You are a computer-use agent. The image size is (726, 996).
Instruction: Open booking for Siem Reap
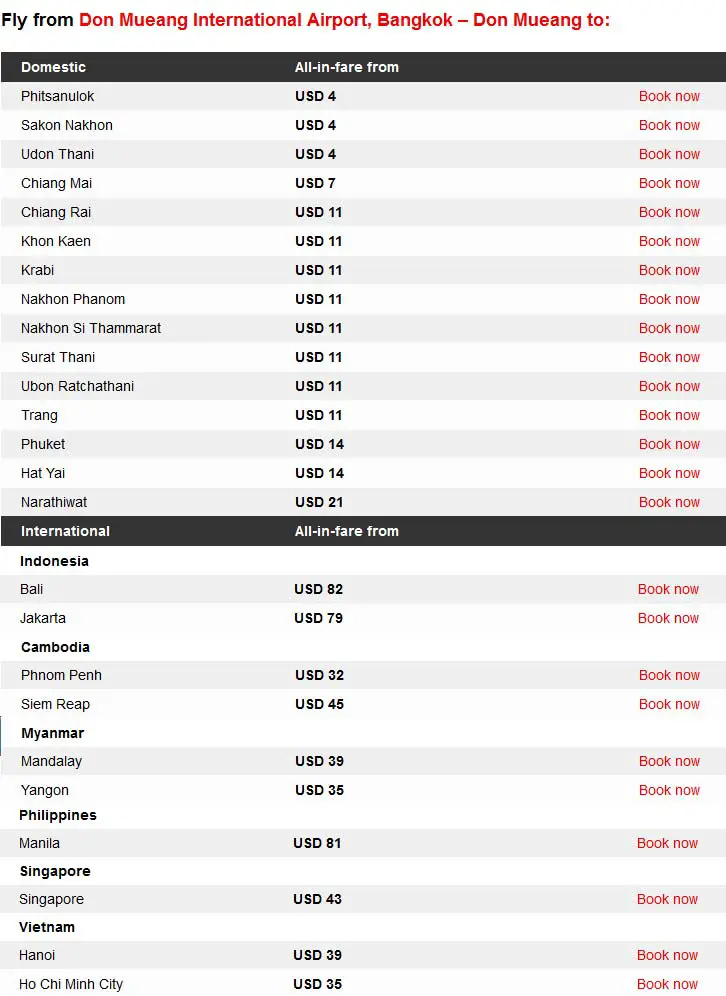[x=669, y=705]
